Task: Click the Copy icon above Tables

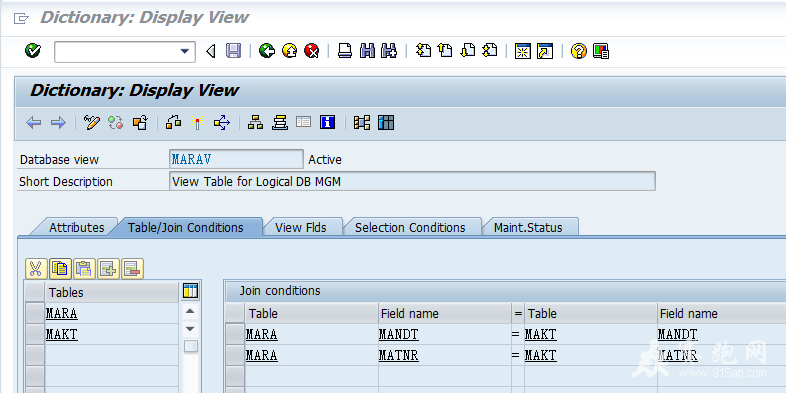Action: [x=60, y=269]
